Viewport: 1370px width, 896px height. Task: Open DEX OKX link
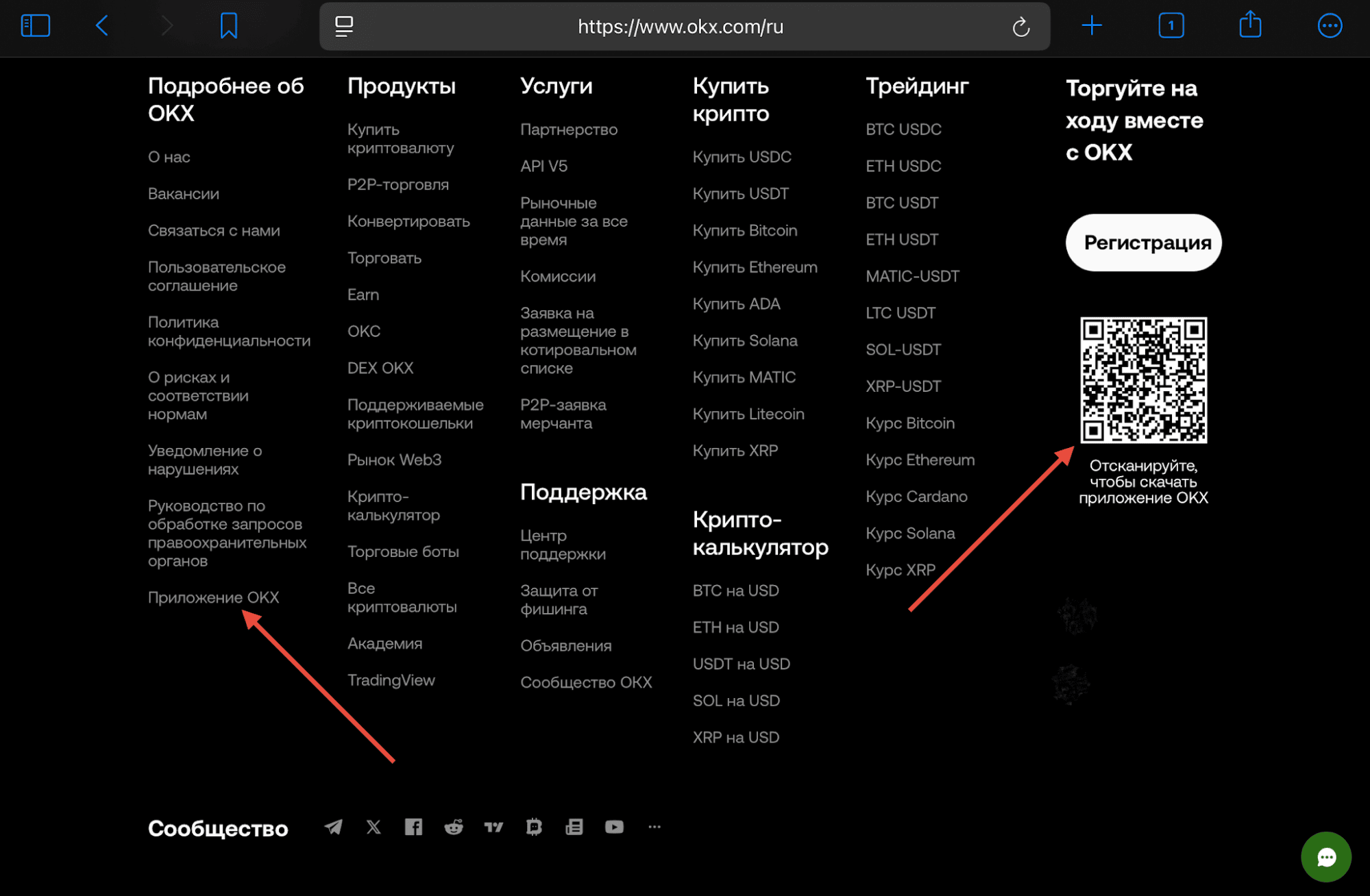pyautogui.click(x=380, y=368)
